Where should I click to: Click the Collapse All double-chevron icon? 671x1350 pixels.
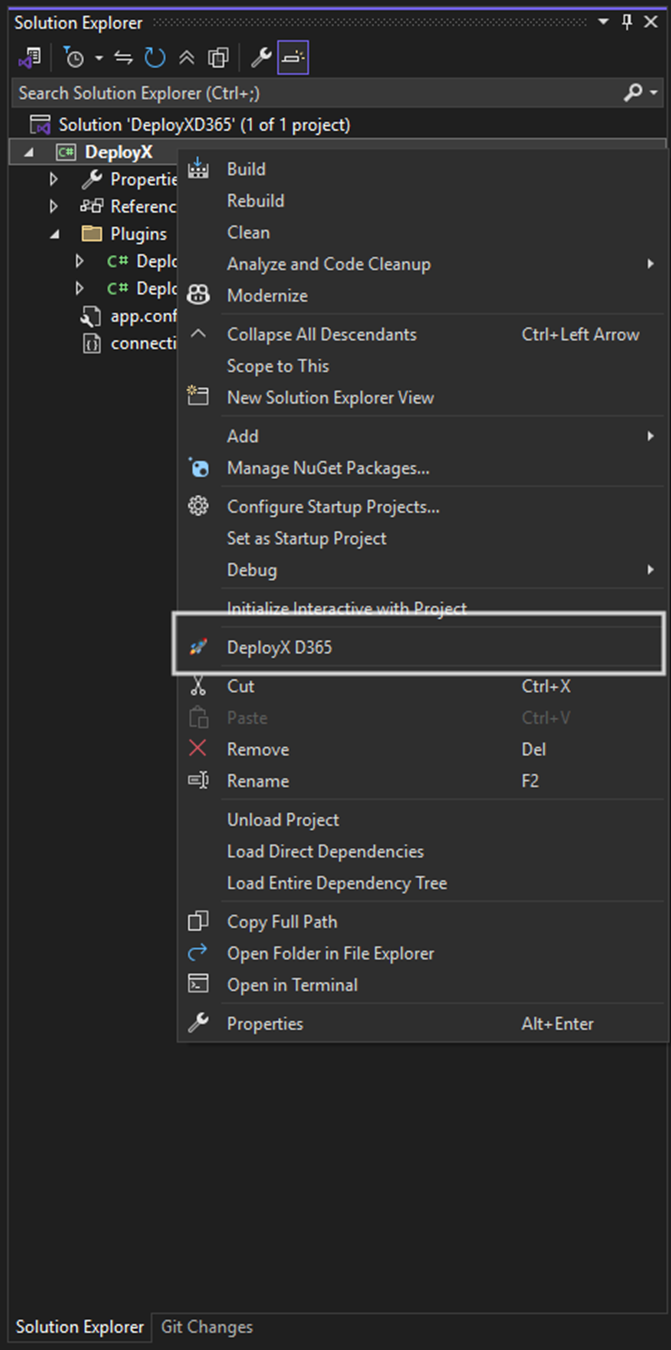tap(187, 58)
